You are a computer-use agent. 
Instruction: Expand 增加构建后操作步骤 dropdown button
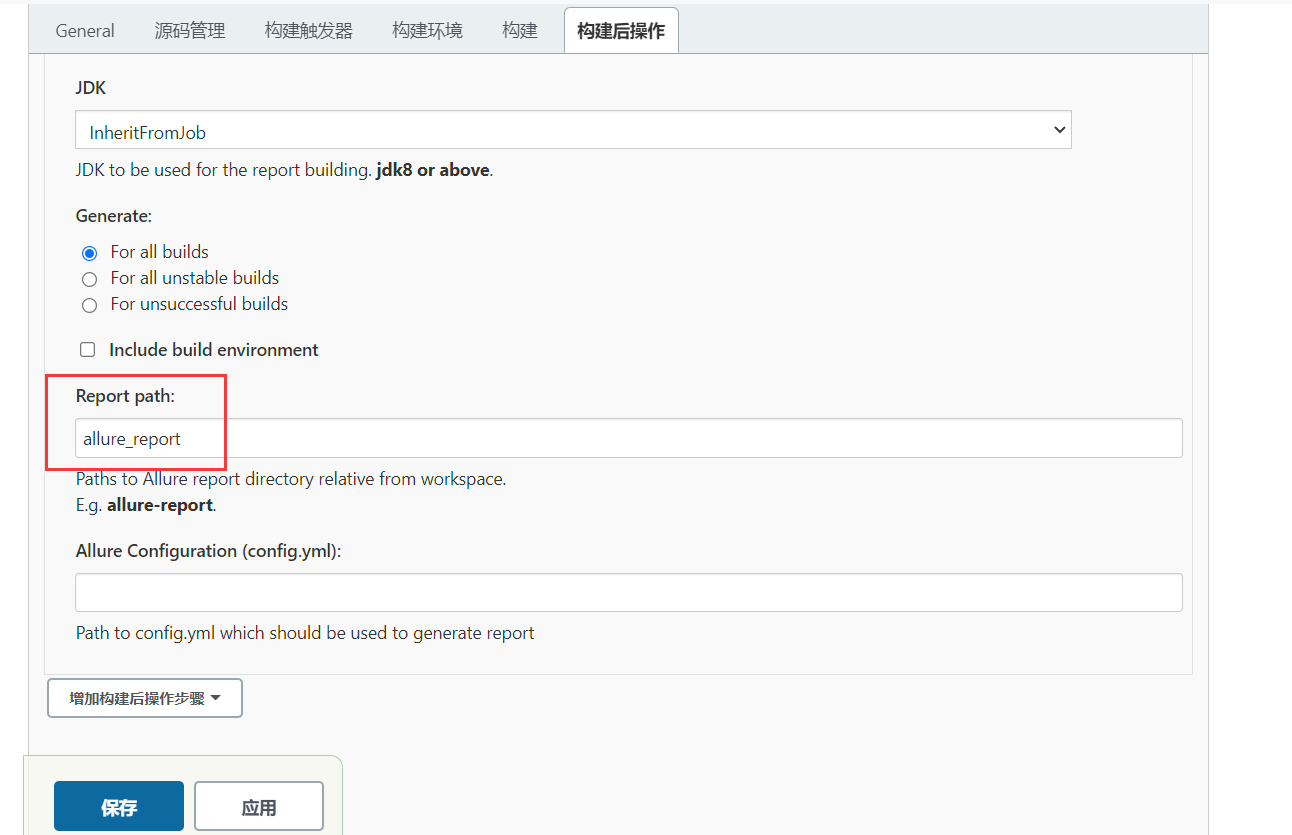pyautogui.click(x=145, y=698)
